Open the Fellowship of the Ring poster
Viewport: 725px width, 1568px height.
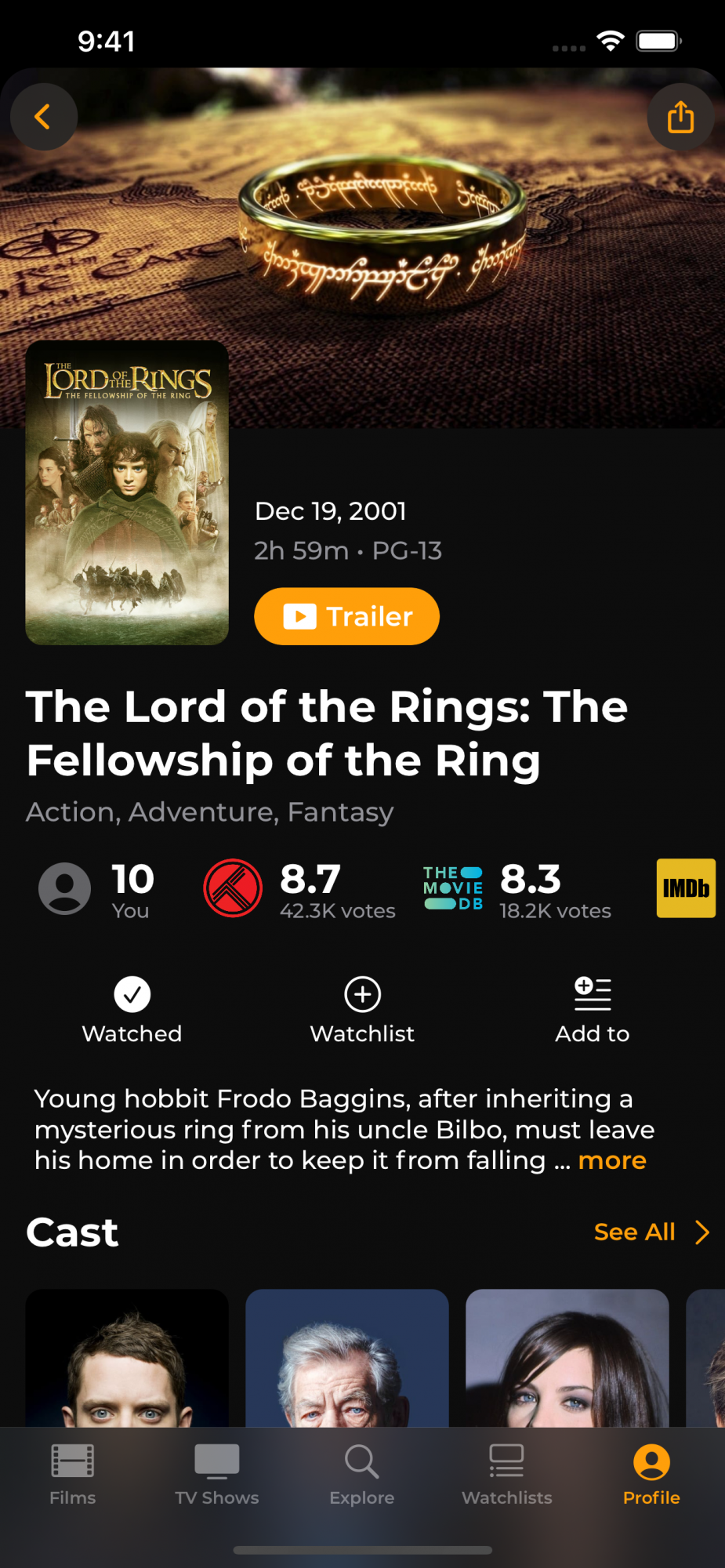(127, 492)
